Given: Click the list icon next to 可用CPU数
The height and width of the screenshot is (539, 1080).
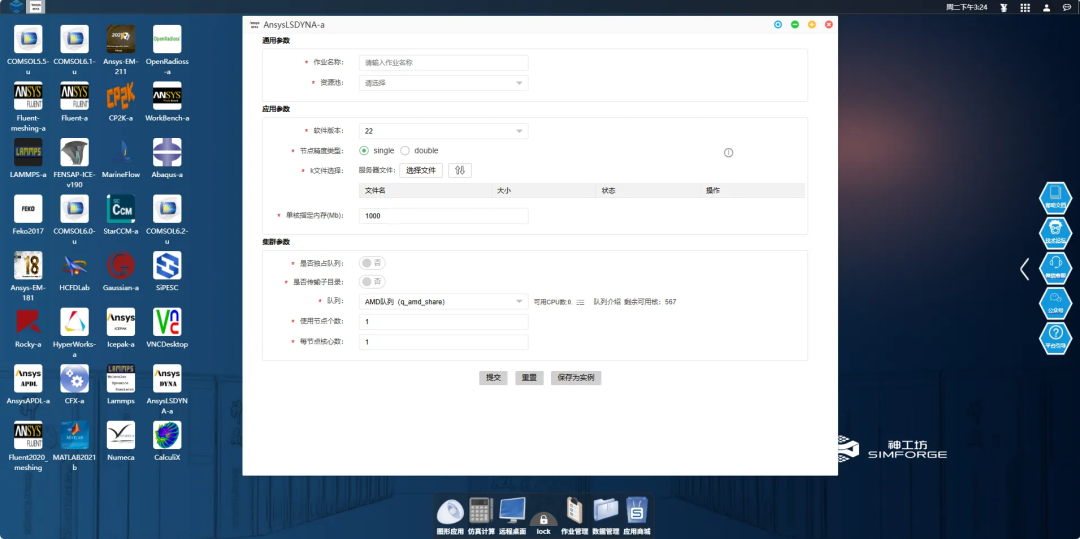Looking at the screenshot, I should click(x=581, y=302).
